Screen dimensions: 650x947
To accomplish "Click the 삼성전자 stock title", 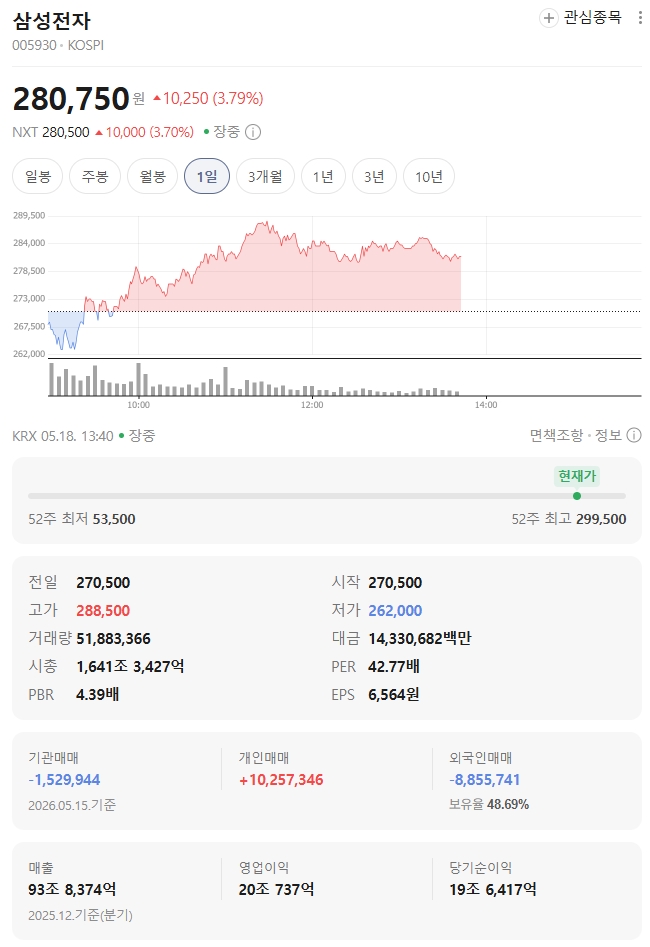I will point(51,21).
